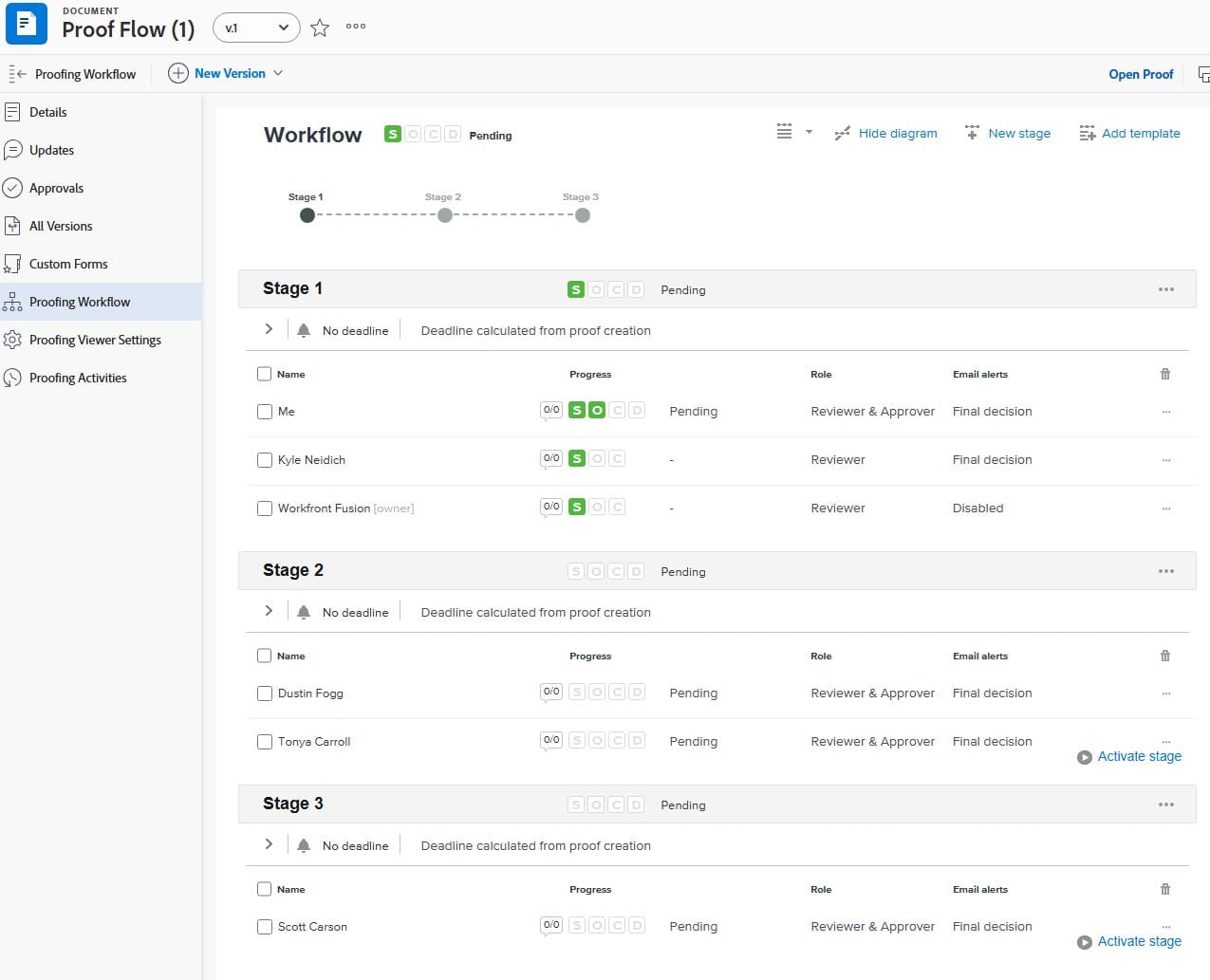Screen dimensions: 1210x980
Task: Check the box next to Tonya Carroll
Action: click(x=265, y=742)
